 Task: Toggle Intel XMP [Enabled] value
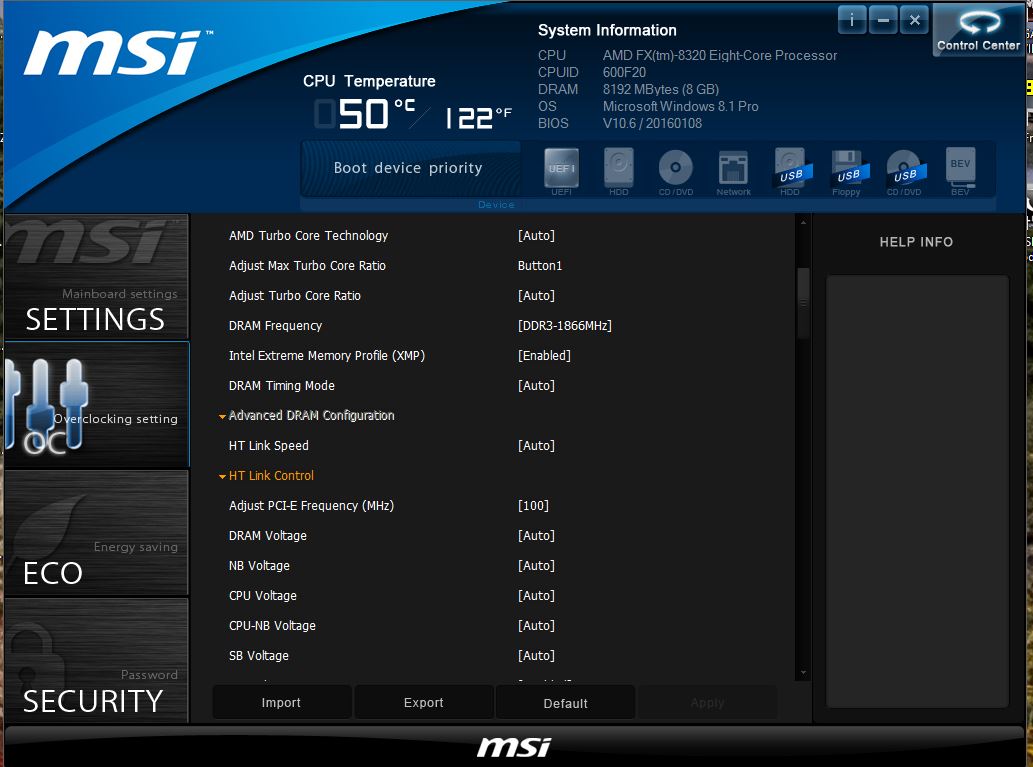(x=544, y=356)
